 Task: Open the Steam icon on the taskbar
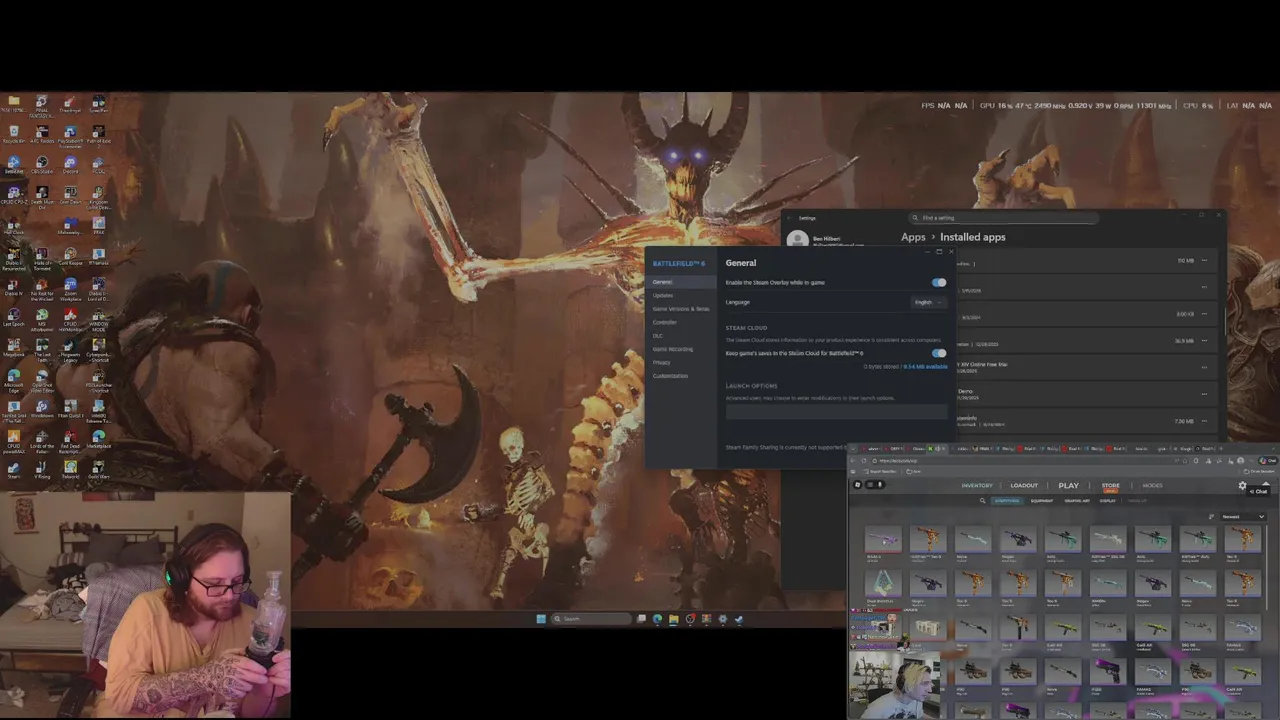(739, 619)
